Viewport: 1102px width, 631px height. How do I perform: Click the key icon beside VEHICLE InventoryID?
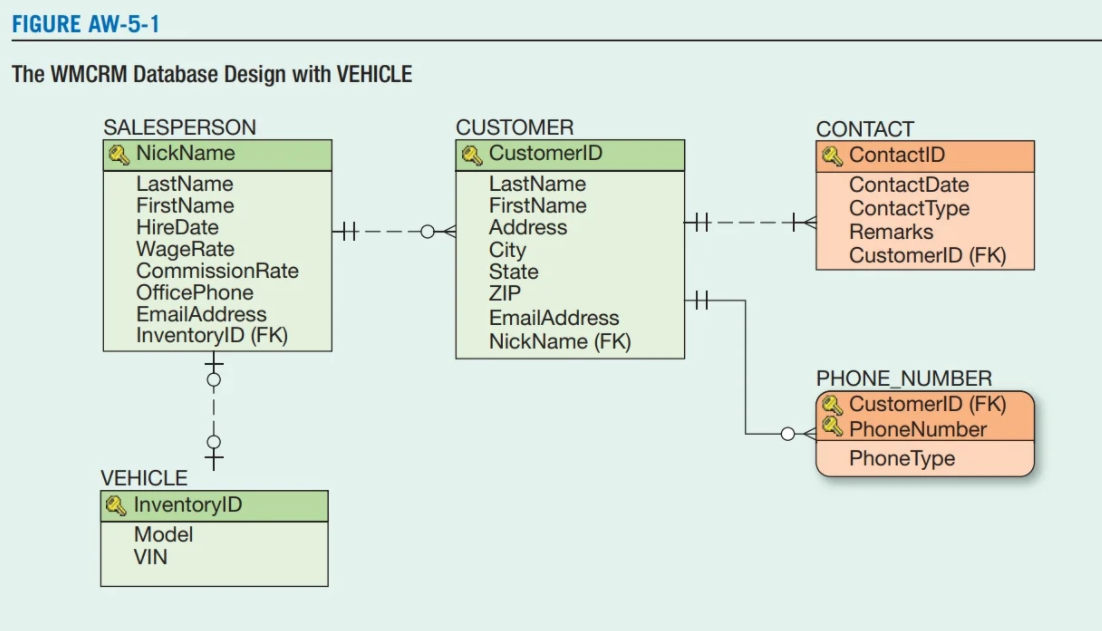(116, 506)
